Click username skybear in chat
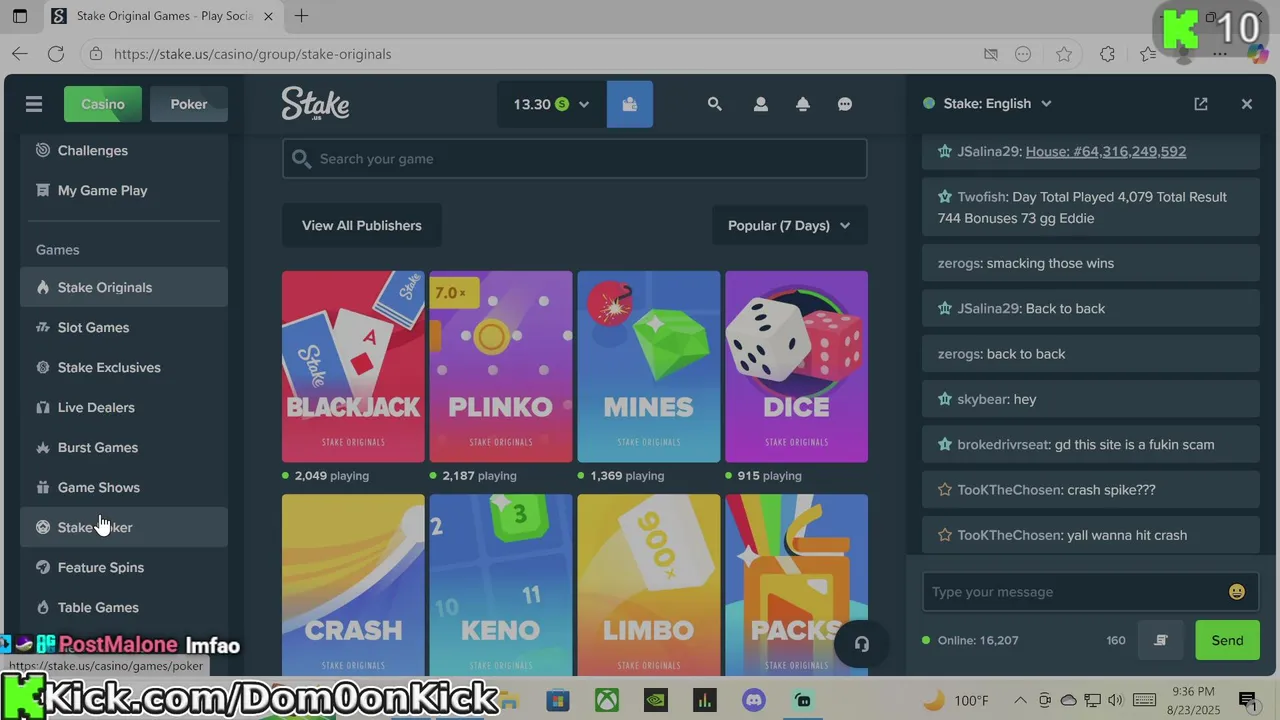Screen dimensions: 1280x720 [982, 400]
